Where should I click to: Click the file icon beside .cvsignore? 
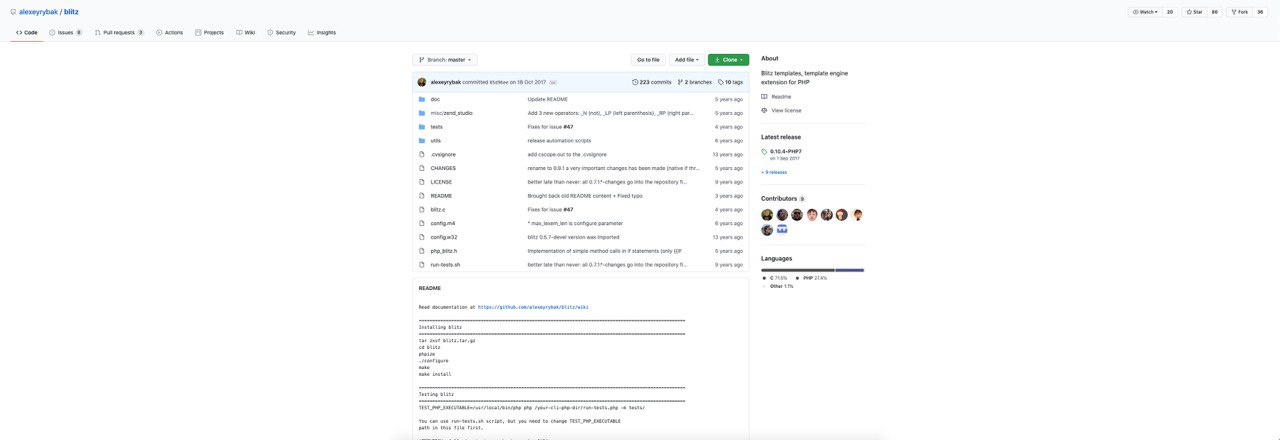click(x=422, y=154)
